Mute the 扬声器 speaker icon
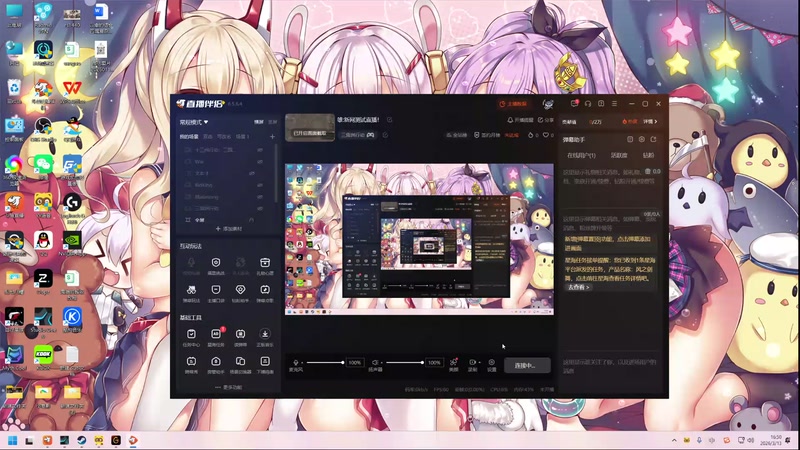 [x=374, y=363]
